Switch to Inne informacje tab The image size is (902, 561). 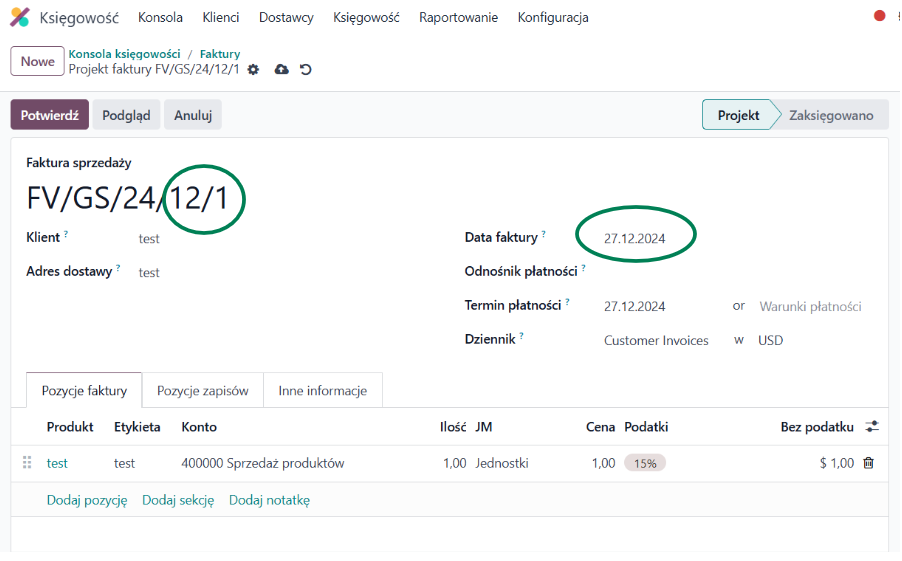[323, 391]
